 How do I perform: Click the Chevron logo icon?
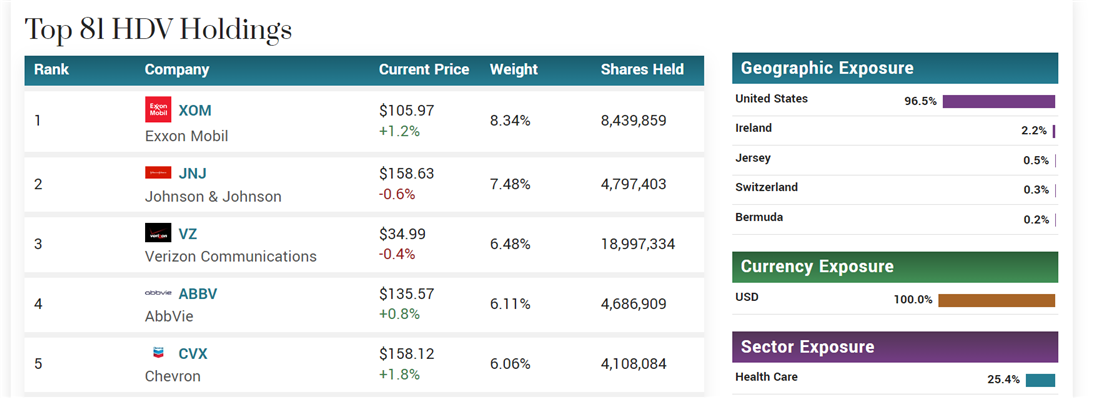[x=158, y=352]
